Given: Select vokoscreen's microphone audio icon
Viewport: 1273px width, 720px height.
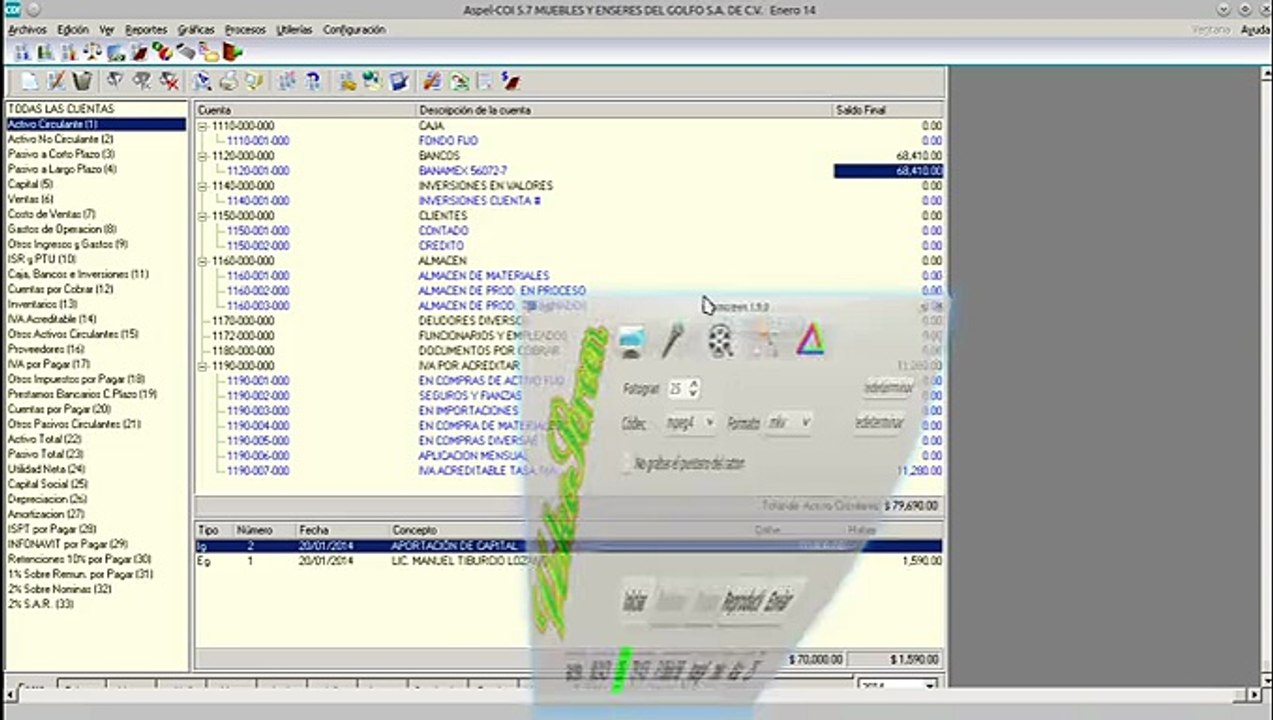Looking at the screenshot, I should [x=673, y=342].
